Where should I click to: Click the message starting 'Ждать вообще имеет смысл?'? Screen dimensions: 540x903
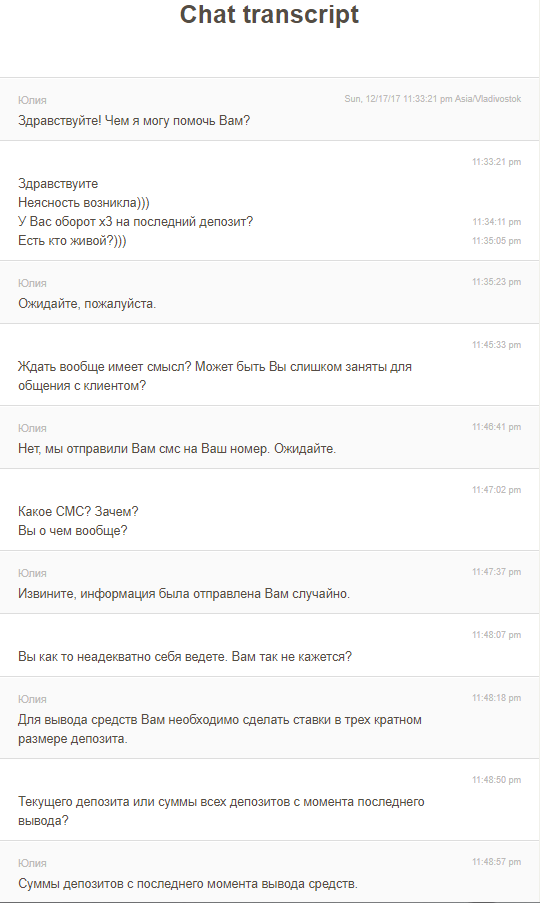pos(215,376)
